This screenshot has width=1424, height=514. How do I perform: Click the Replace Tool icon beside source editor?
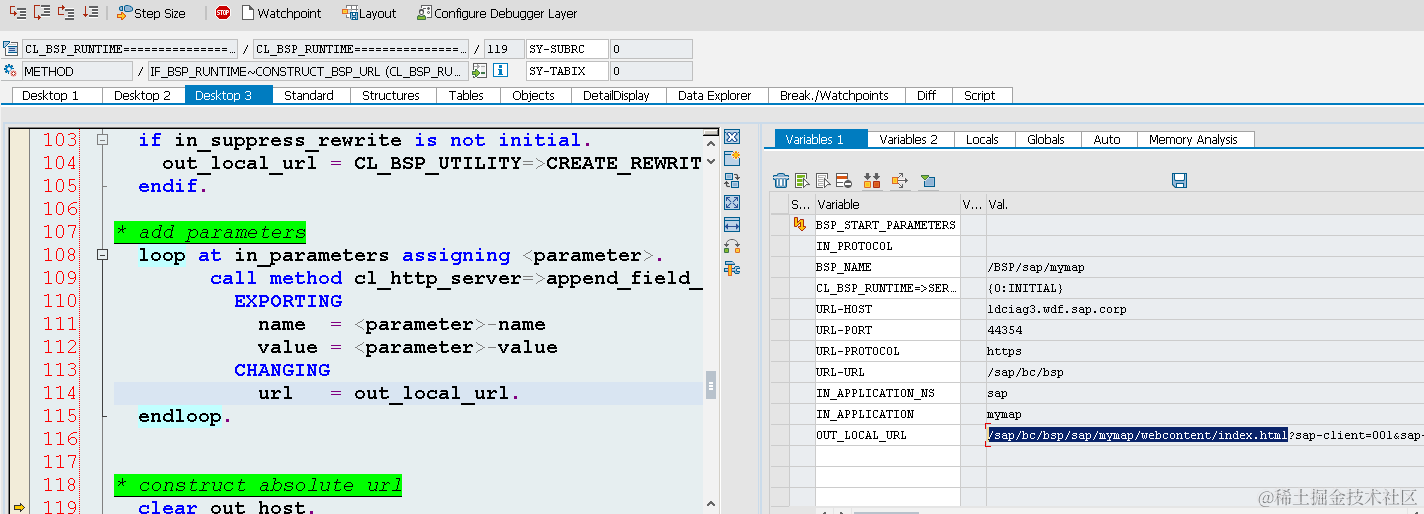[731, 180]
